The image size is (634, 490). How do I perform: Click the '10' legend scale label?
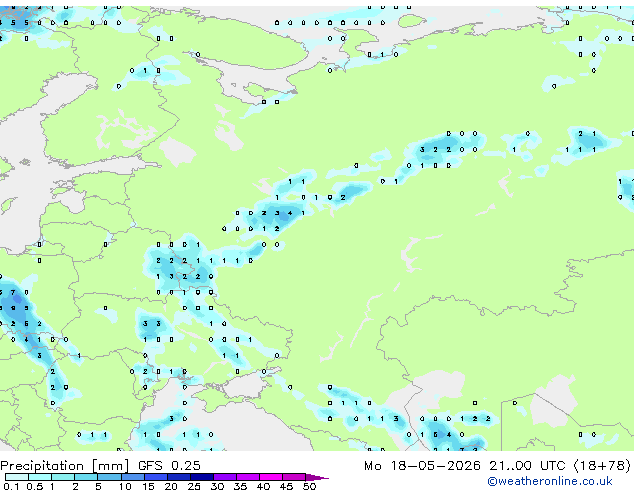click(x=125, y=486)
